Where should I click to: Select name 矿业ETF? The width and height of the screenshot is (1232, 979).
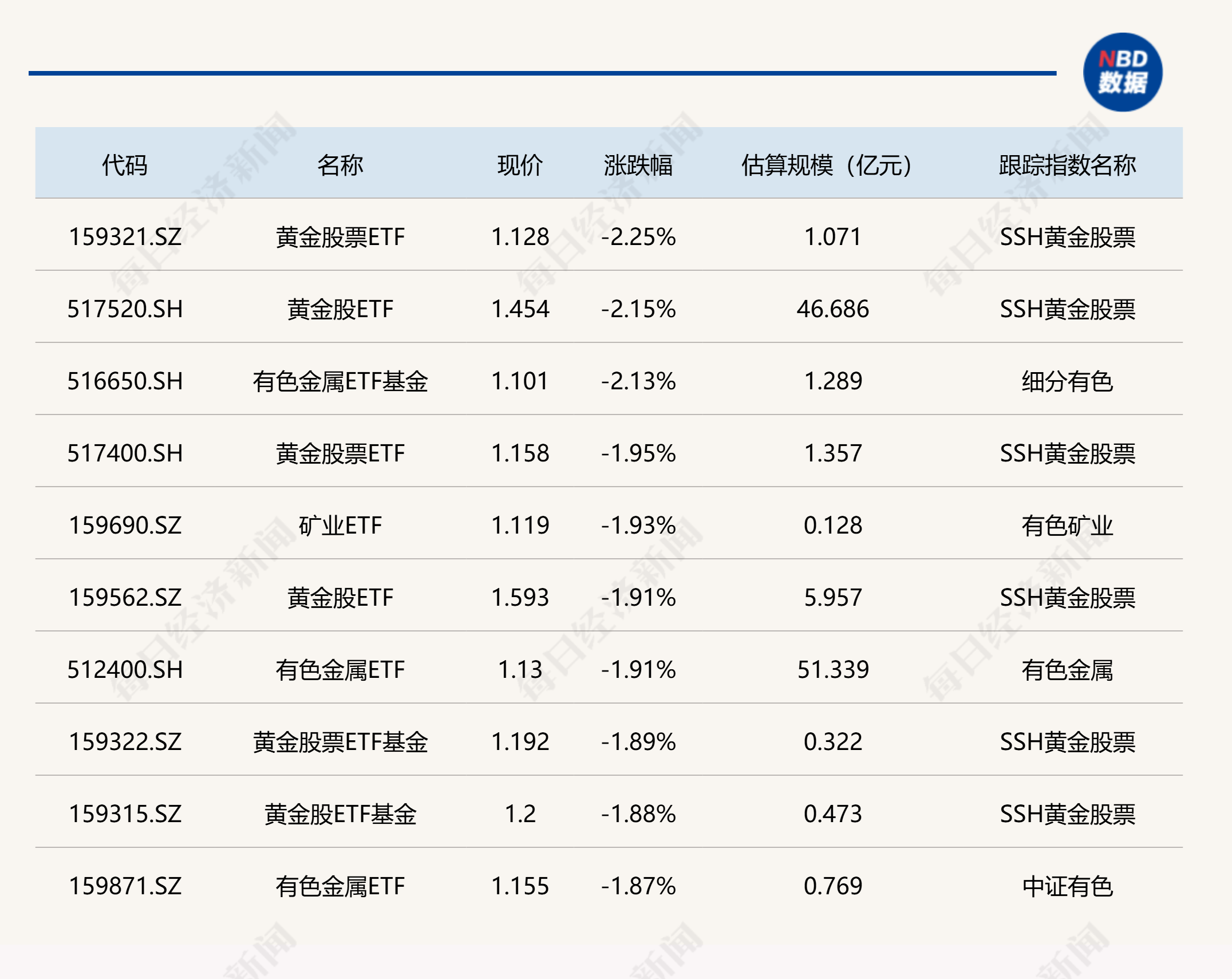click(x=340, y=526)
